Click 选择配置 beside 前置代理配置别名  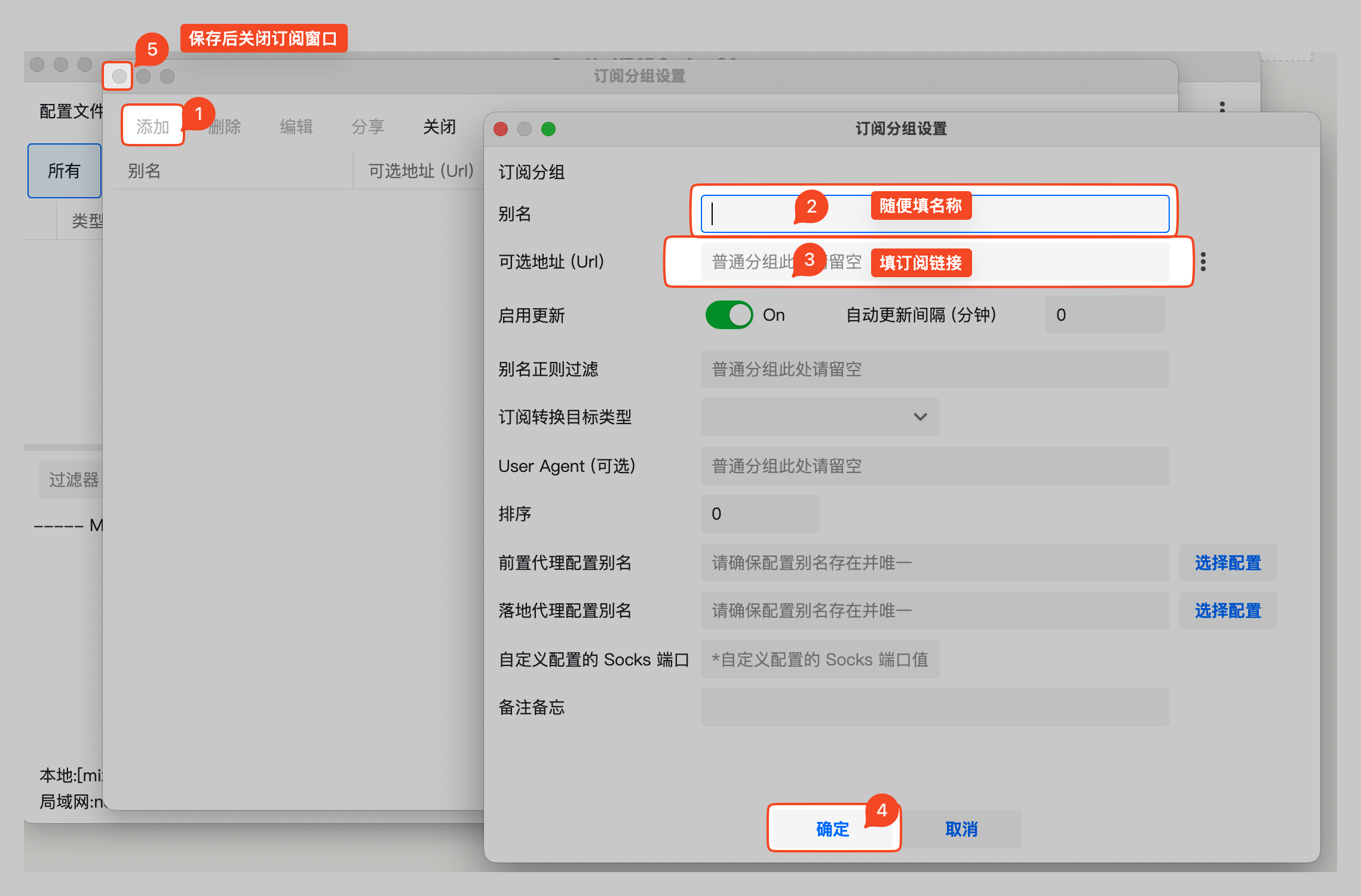(1227, 563)
